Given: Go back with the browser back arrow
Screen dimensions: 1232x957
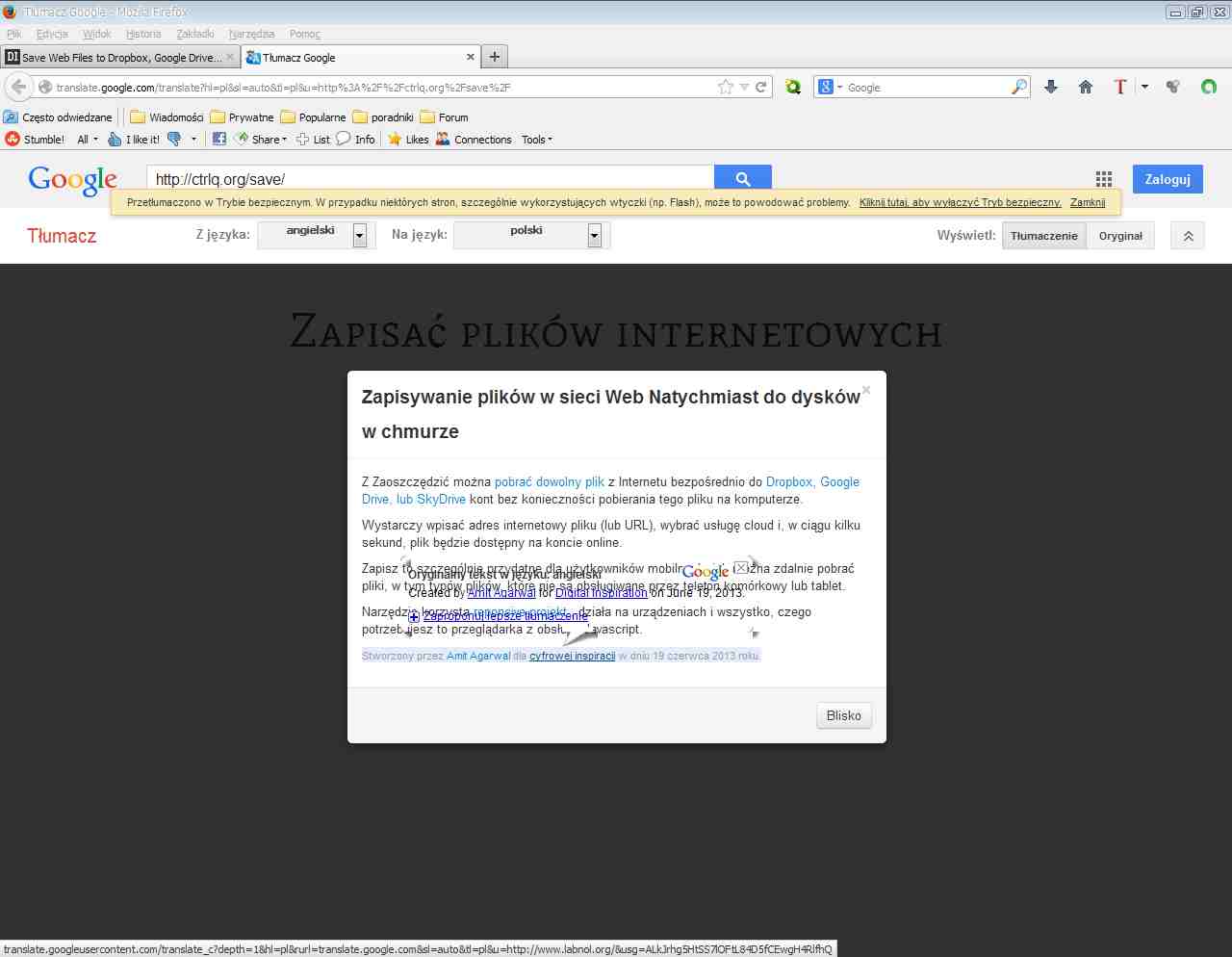Looking at the screenshot, I should pyautogui.click(x=18, y=88).
